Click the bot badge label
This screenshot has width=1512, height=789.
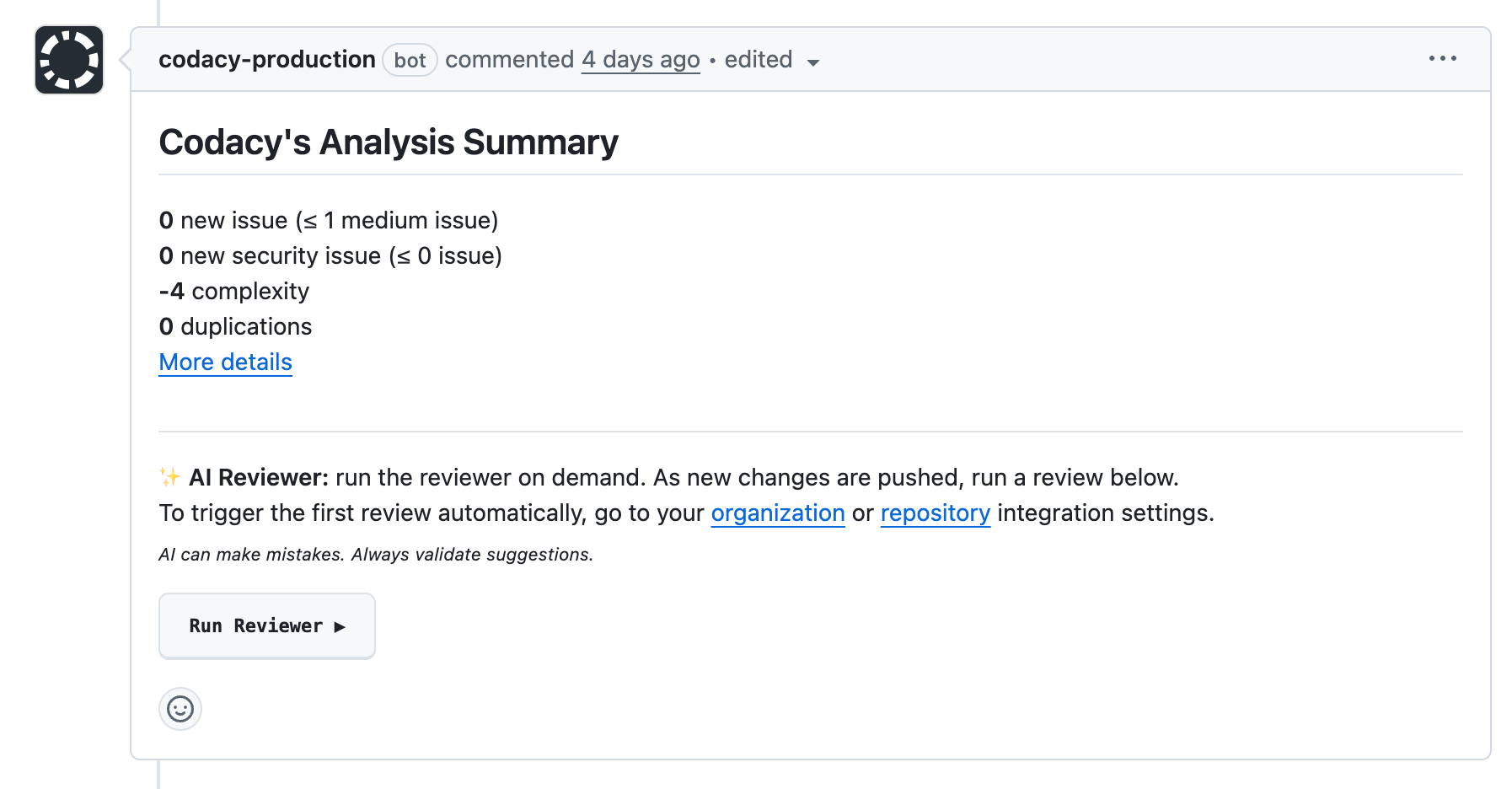point(410,61)
